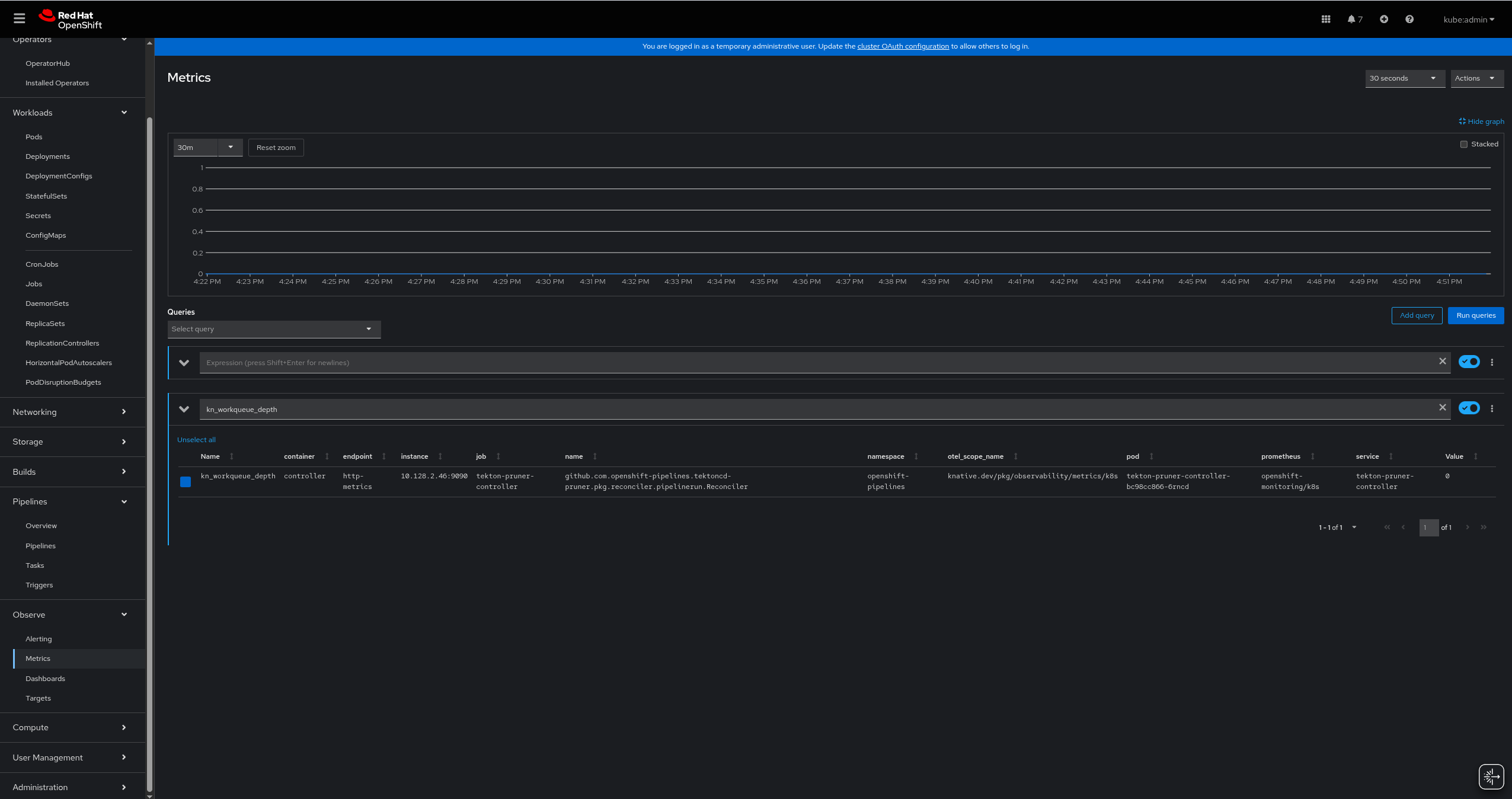Open the Select query dropdown

[x=273, y=329]
